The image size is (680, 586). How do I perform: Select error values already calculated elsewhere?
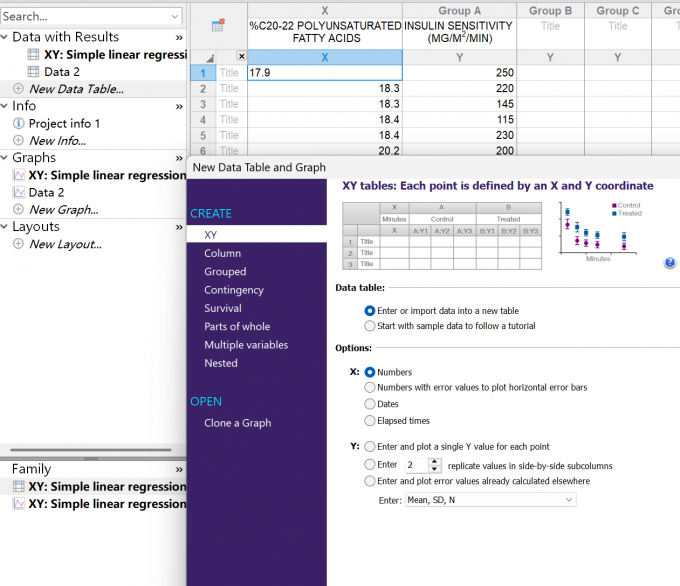pos(369,481)
